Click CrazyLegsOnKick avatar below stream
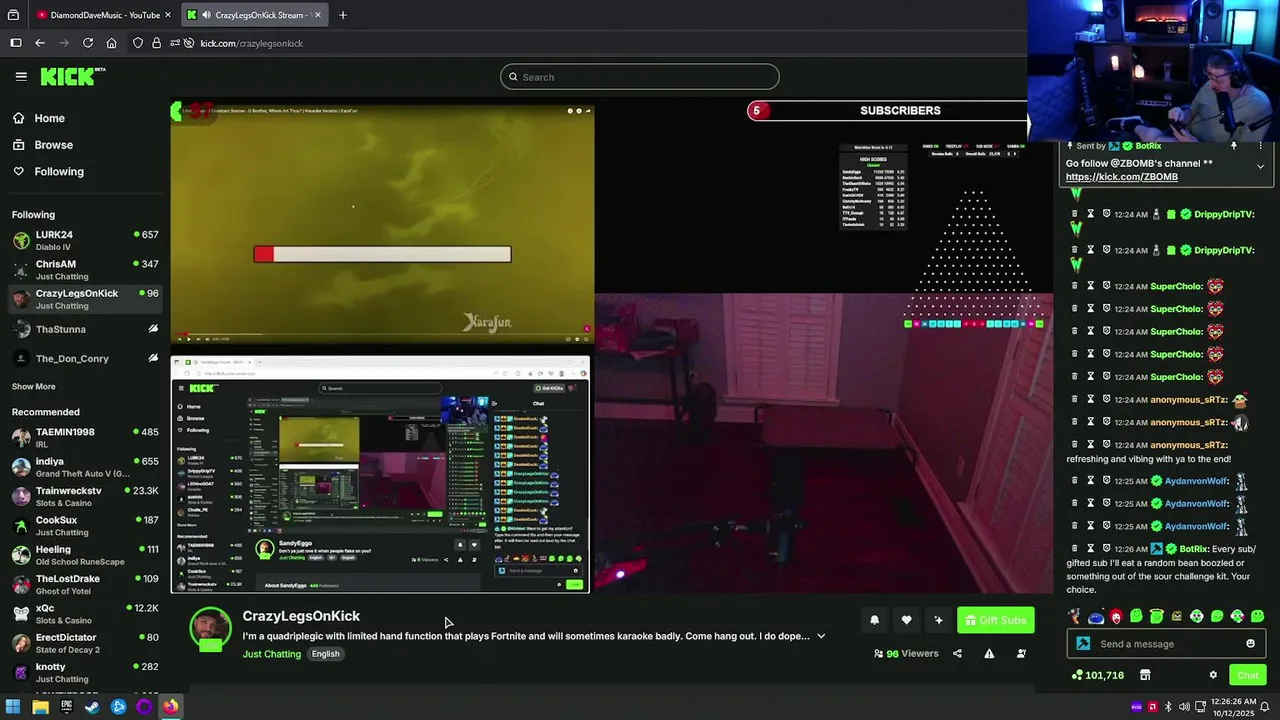 click(210, 629)
